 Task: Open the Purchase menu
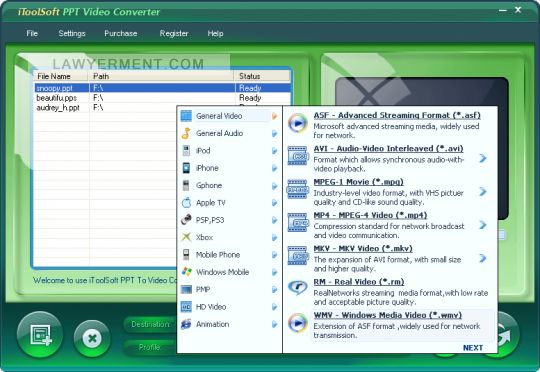(x=121, y=33)
